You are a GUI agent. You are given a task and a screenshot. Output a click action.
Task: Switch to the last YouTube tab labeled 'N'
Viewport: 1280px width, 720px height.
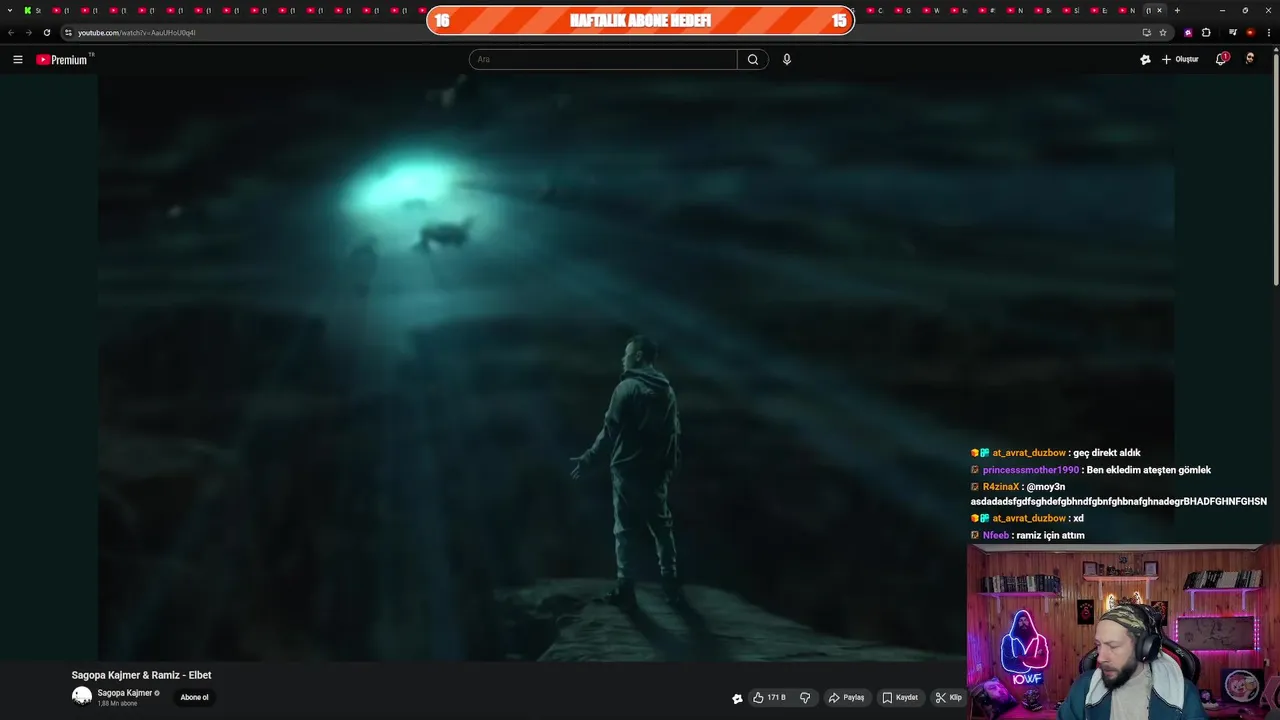1126,10
